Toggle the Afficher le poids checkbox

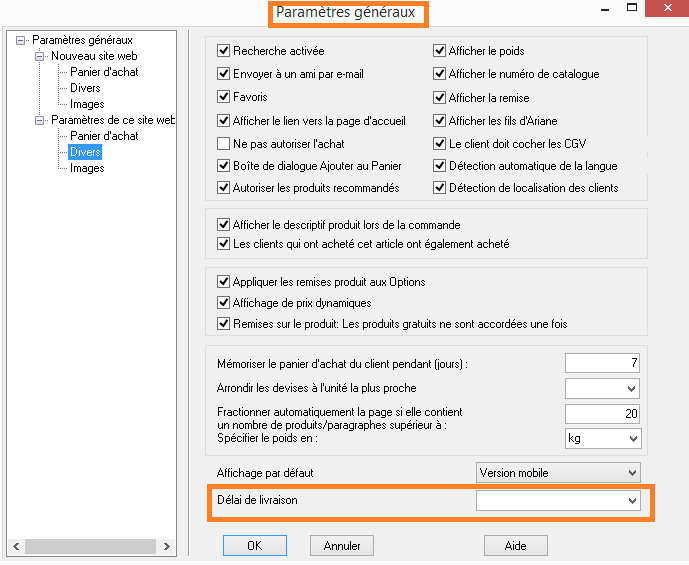[x=440, y=51]
